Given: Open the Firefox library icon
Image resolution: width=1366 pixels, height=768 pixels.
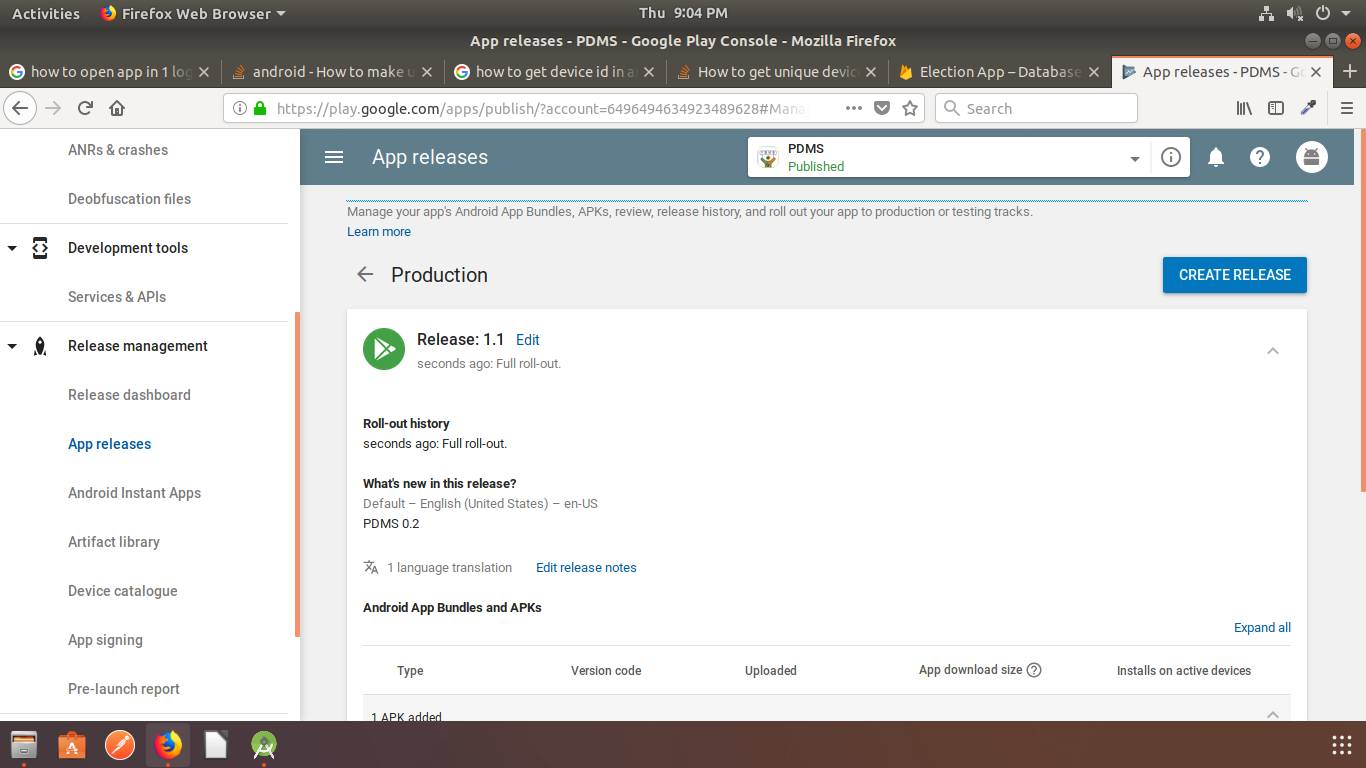Looking at the screenshot, I should [x=1244, y=108].
